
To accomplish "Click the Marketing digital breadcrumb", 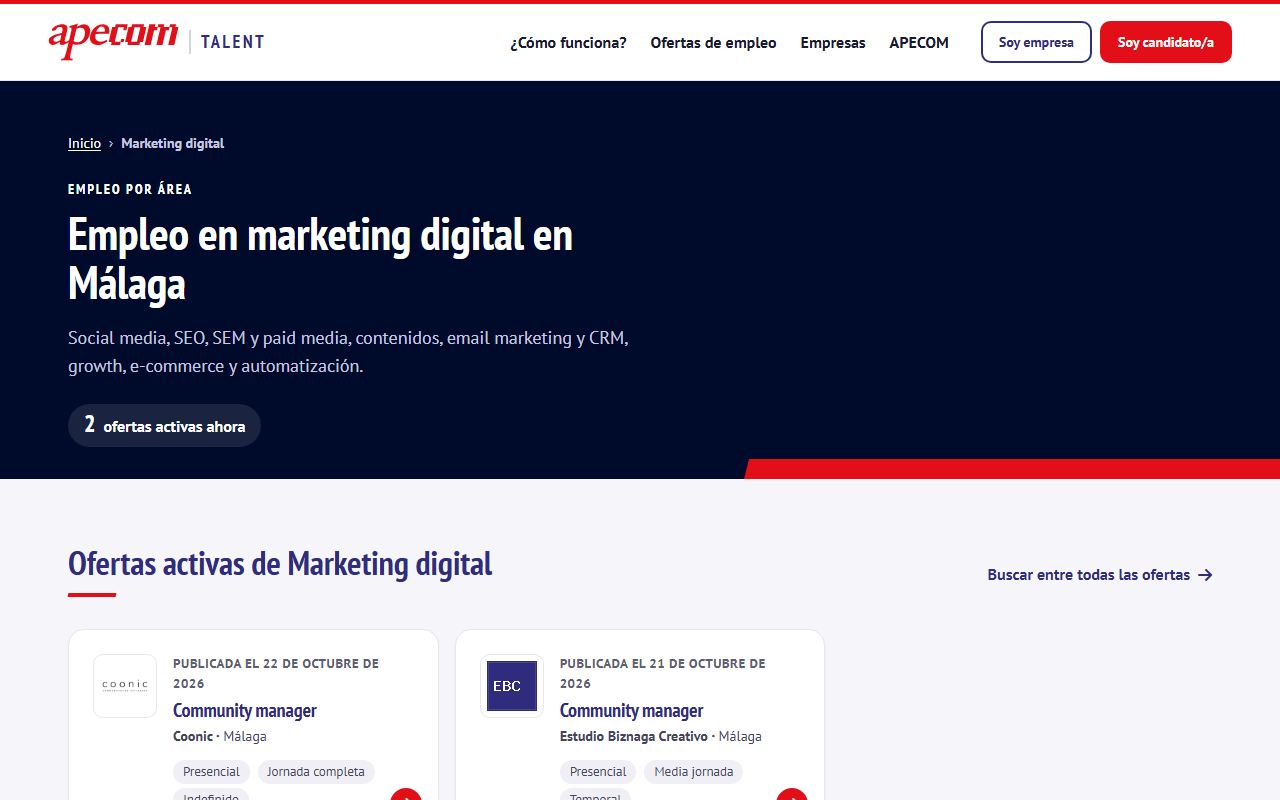I will [172, 143].
